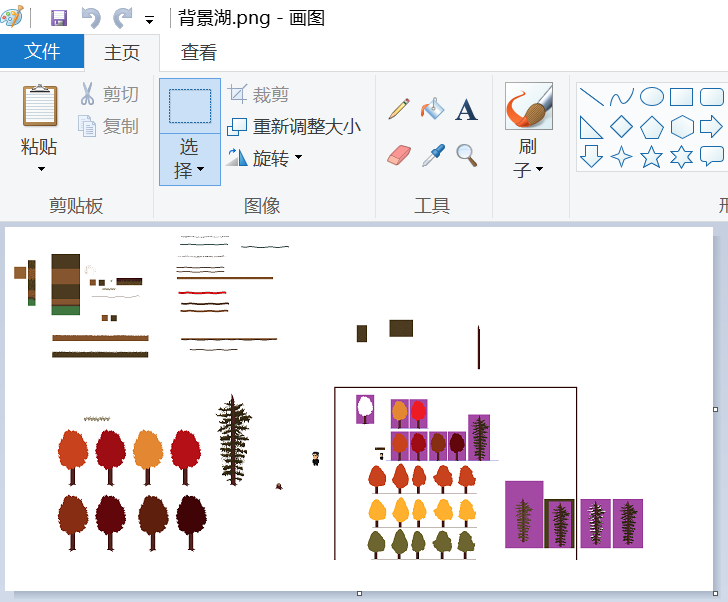Viewport: 728px width, 602px height.
Task: Click the canvas bottom-center resize handle
Action: 359,593
